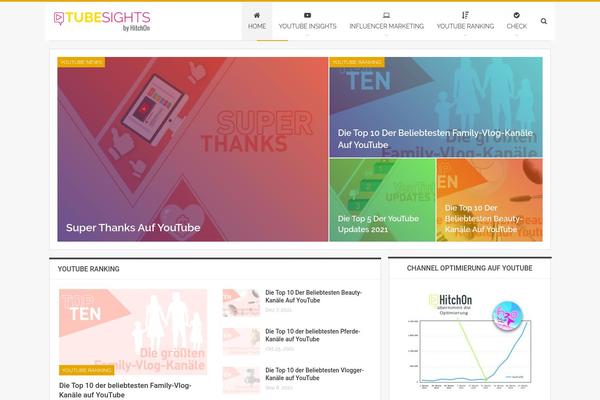Open Super Thanks Auf YouTube article
600x400 pixels.
pos(133,228)
